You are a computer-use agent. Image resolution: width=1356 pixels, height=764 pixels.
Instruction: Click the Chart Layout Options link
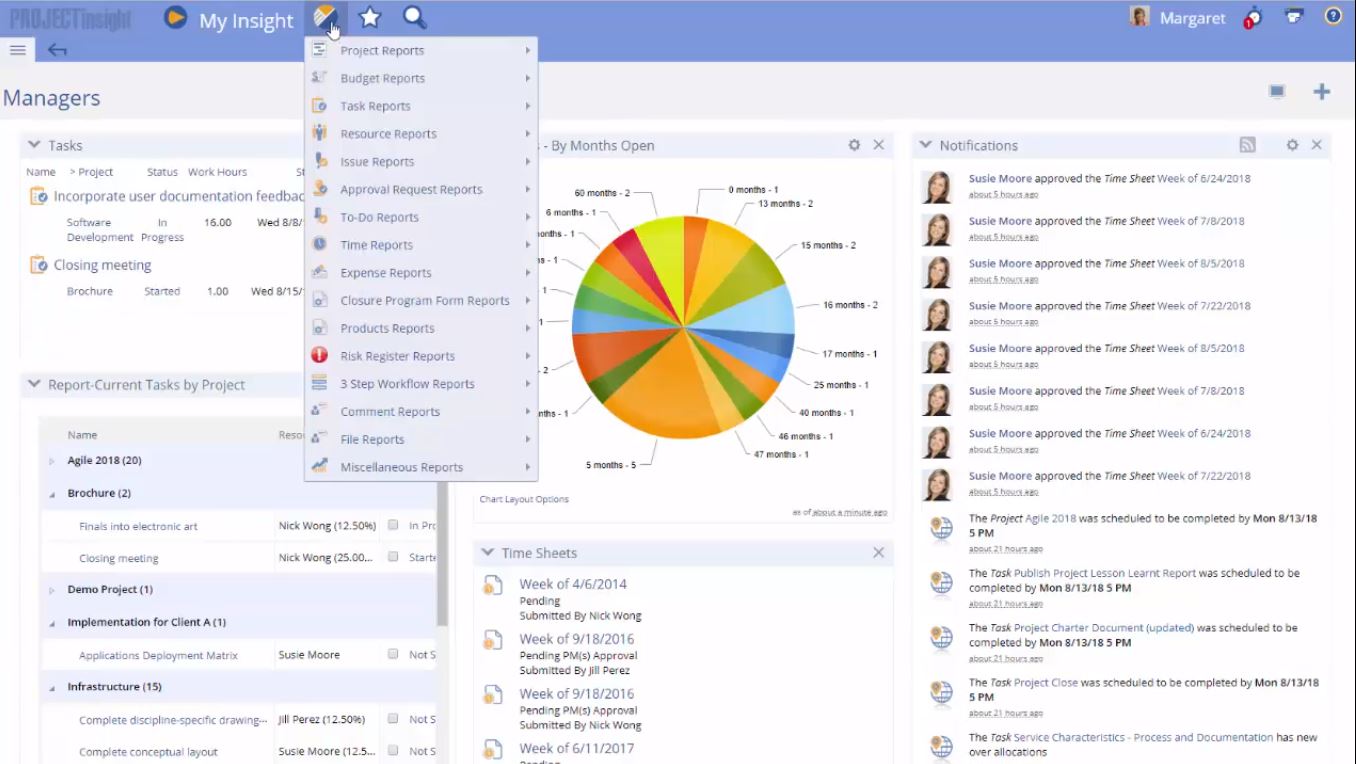[x=524, y=499]
